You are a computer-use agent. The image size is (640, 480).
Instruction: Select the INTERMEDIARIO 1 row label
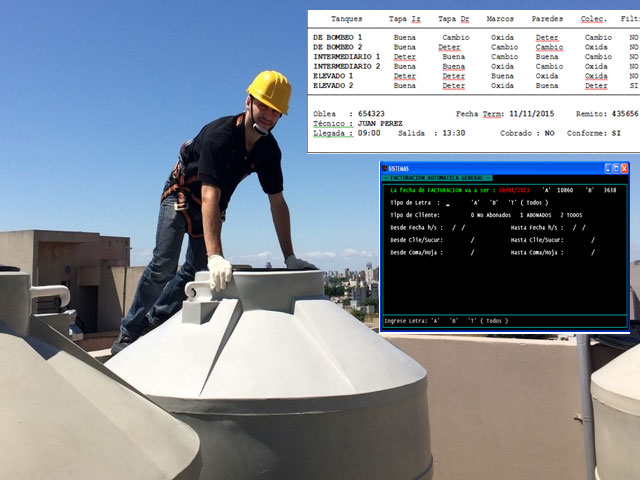[346, 57]
